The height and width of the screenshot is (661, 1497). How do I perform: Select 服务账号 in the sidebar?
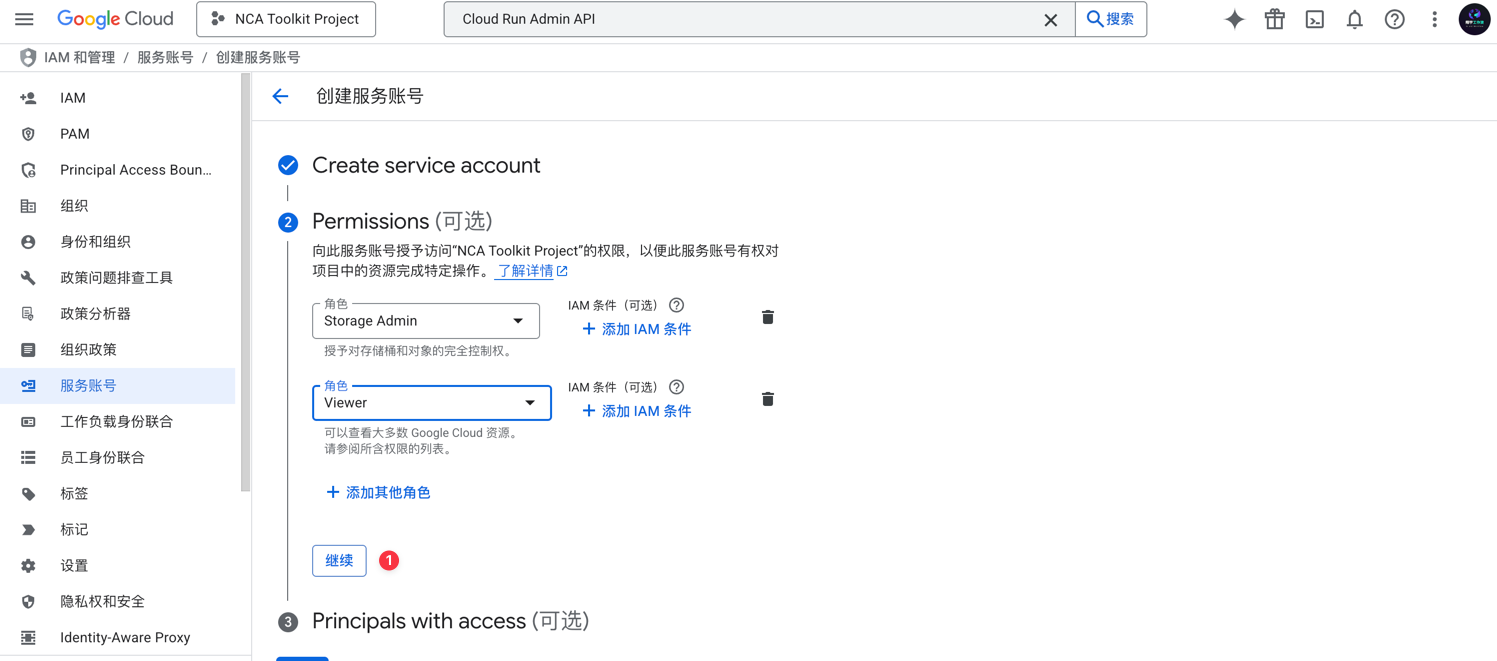pyautogui.click(x=88, y=385)
